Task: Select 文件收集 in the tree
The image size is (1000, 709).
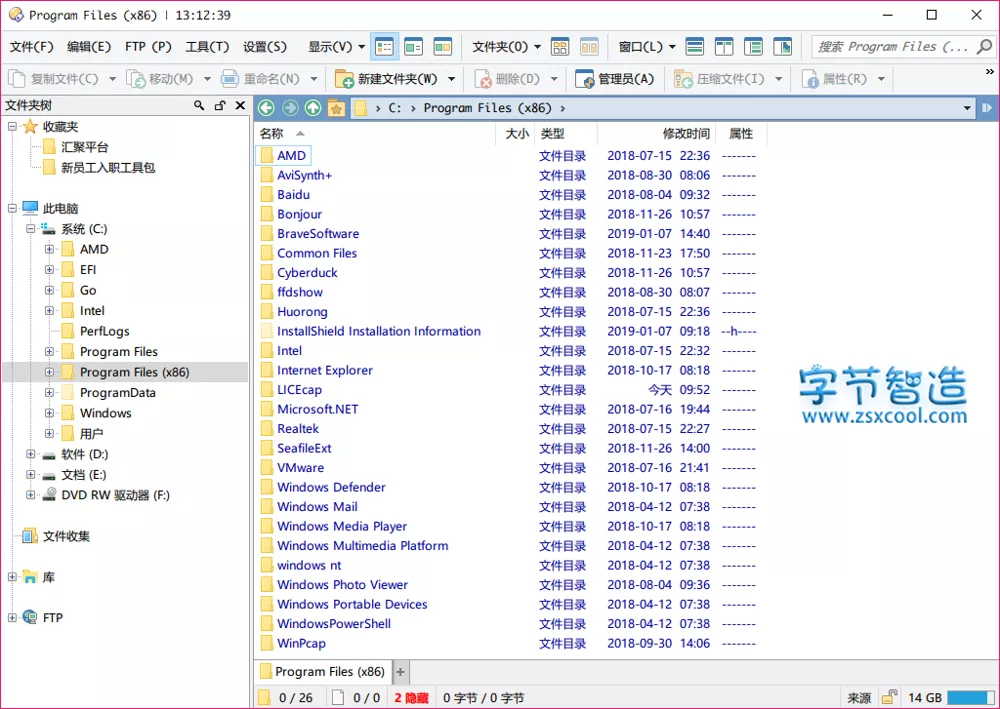Action: pyautogui.click(x=66, y=536)
